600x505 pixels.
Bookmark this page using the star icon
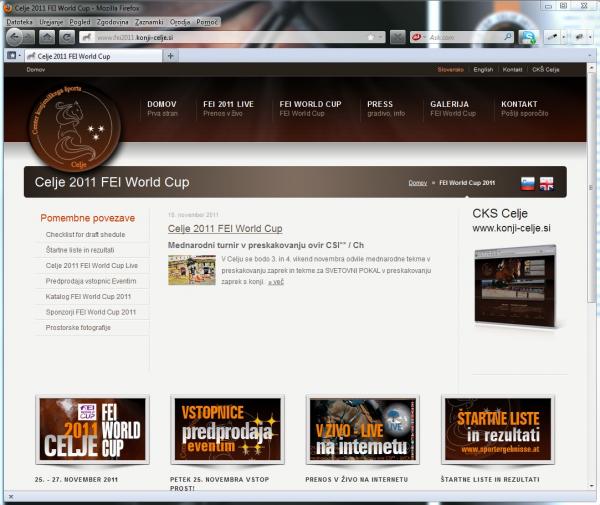(x=370, y=37)
